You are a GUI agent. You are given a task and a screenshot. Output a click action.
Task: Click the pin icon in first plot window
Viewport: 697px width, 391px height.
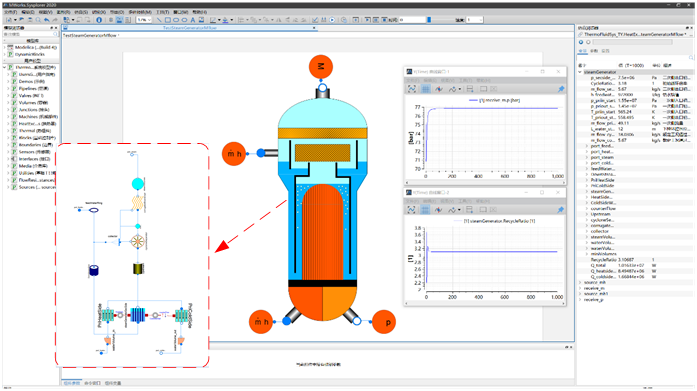tap(561, 89)
